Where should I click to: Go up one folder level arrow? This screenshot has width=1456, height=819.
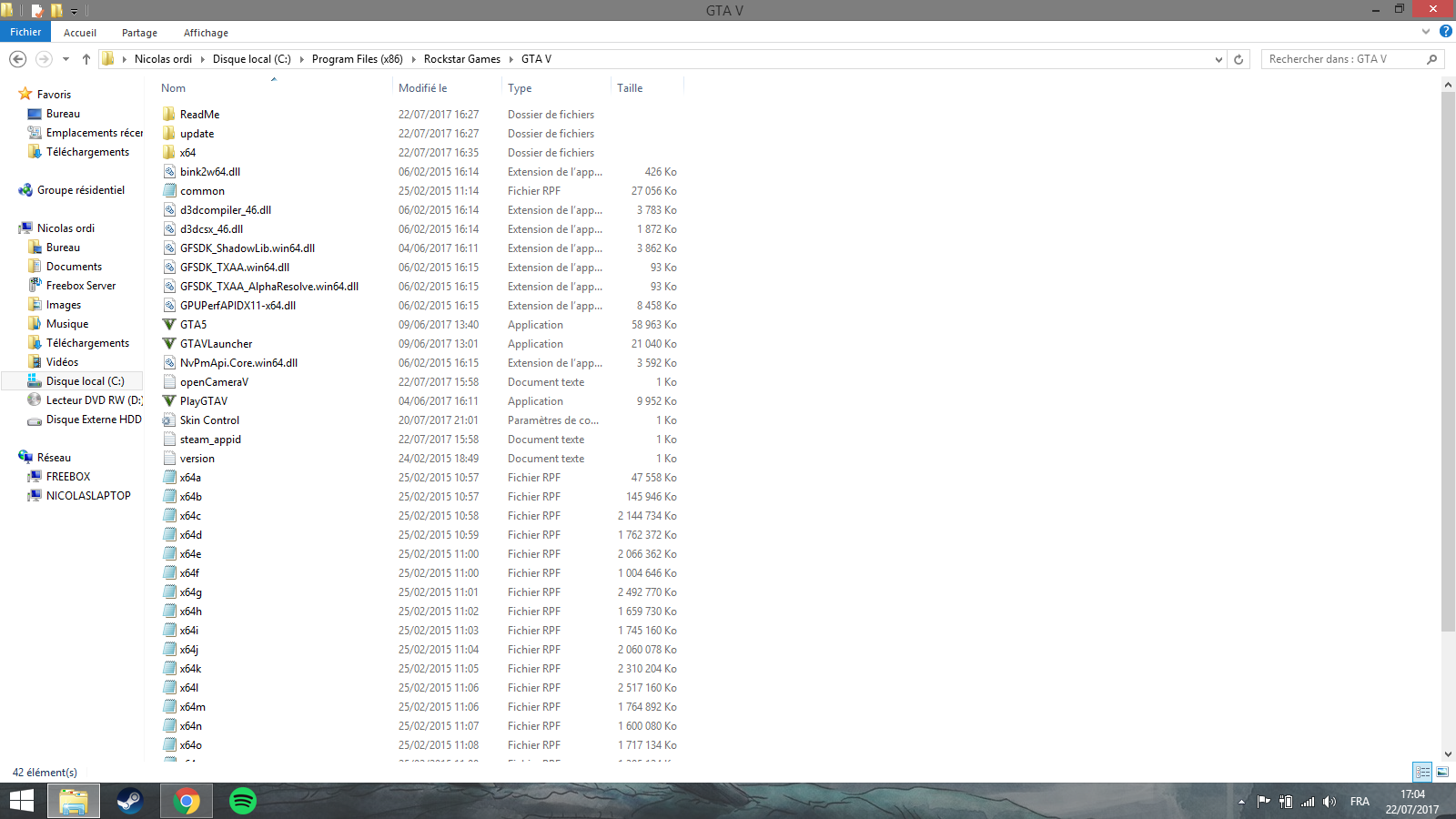click(86, 59)
